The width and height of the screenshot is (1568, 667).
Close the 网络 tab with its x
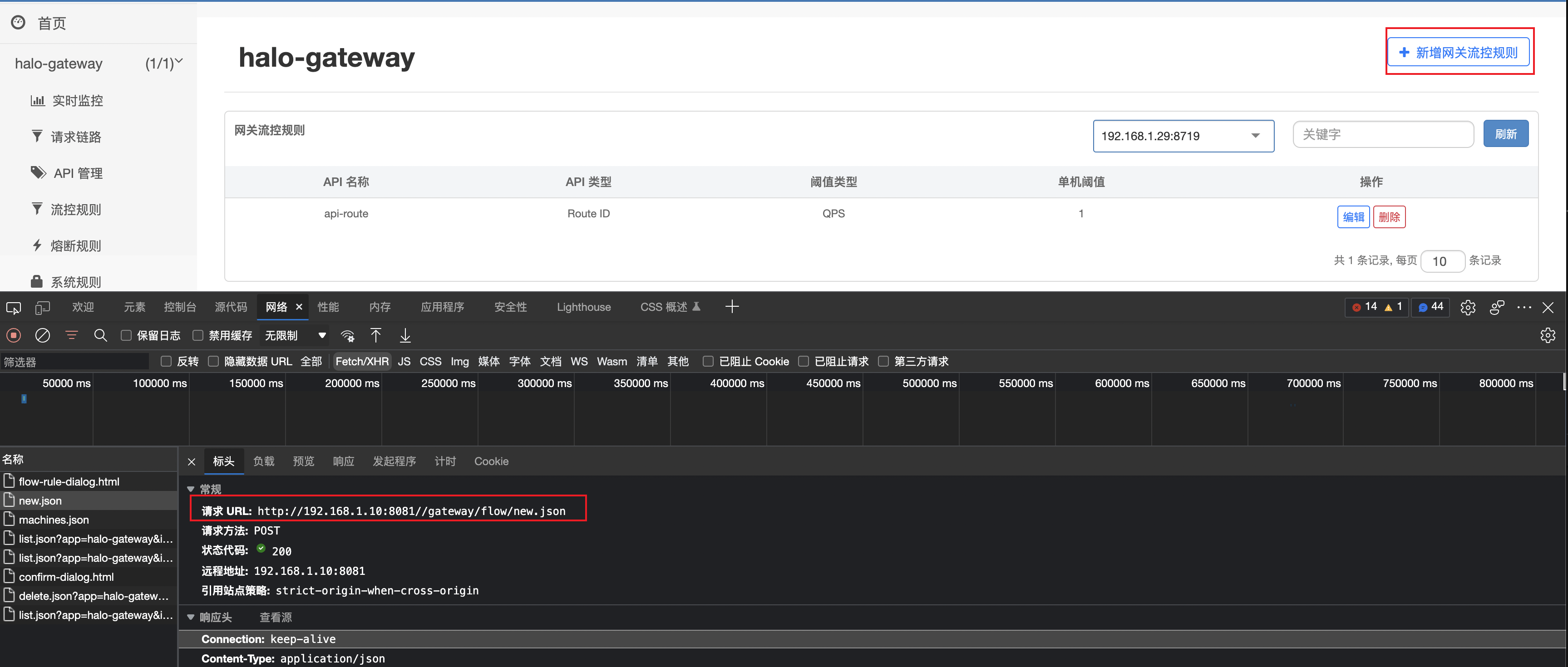click(x=299, y=307)
